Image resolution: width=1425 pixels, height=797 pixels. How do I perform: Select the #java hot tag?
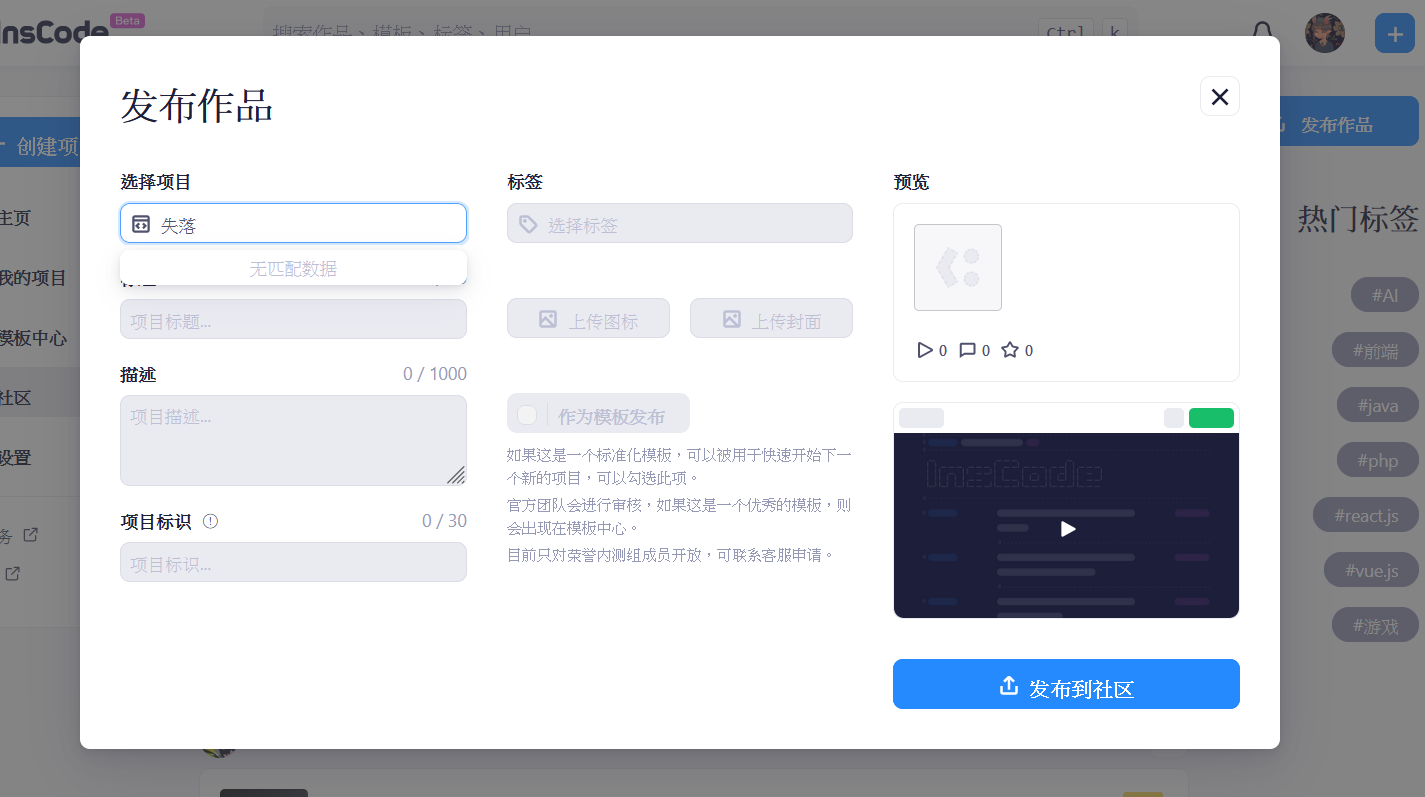pyautogui.click(x=1378, y=406)
